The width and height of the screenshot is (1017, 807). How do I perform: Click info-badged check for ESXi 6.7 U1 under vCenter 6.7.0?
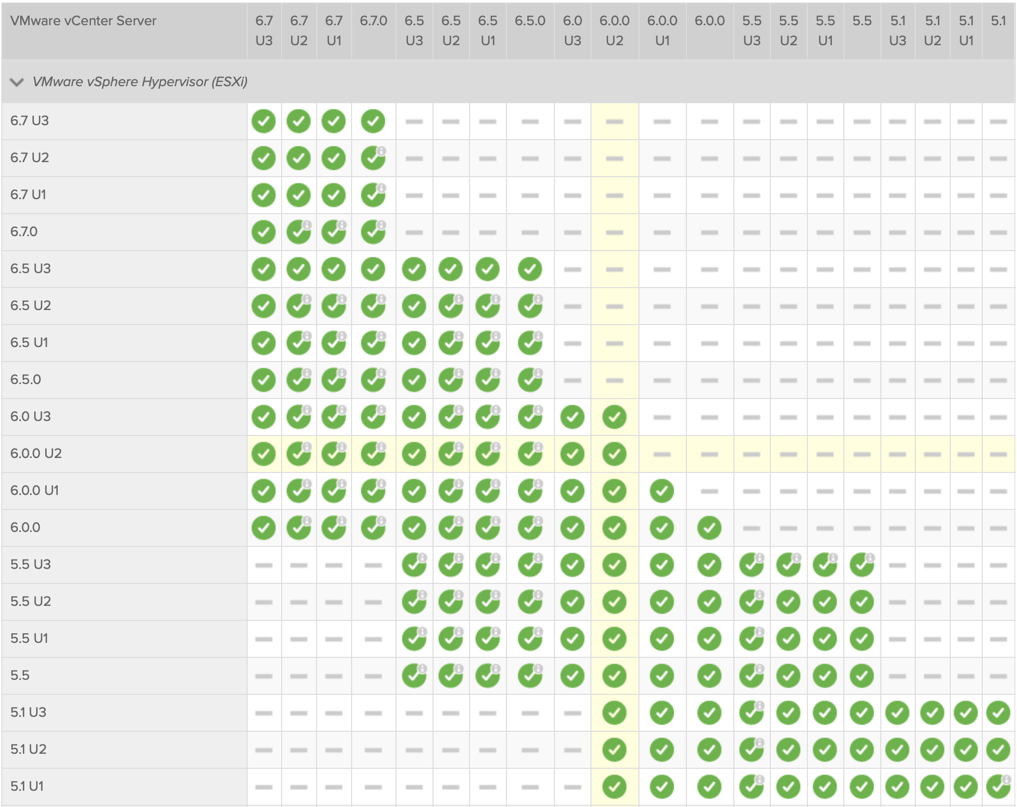tap(373, 195)
